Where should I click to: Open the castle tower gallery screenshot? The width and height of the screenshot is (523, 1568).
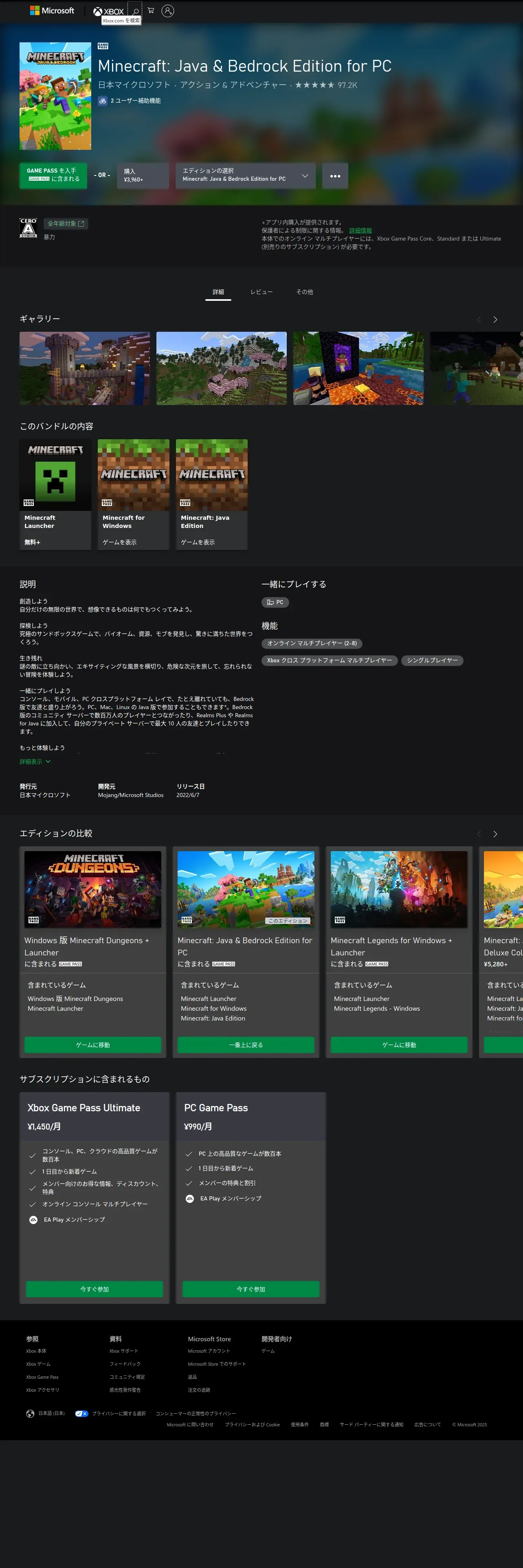(85, 368)
